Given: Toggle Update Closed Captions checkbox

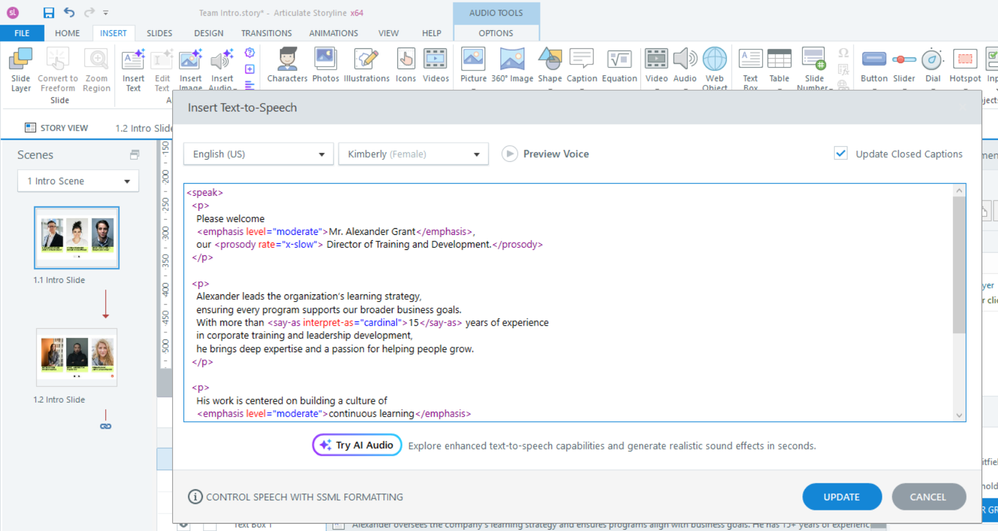Looking at the screenshot, I should tap(841, 154).
